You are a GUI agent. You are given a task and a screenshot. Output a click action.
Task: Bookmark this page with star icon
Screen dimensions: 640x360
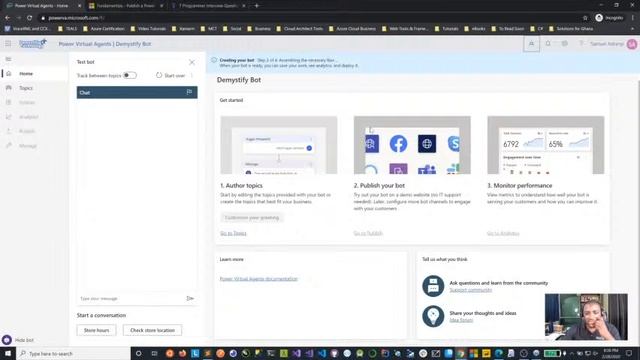585,18
